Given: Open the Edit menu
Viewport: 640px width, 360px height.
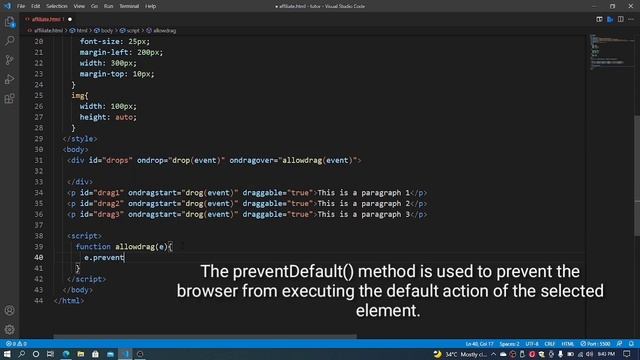Looking at the screenshot, I should 36,6.
